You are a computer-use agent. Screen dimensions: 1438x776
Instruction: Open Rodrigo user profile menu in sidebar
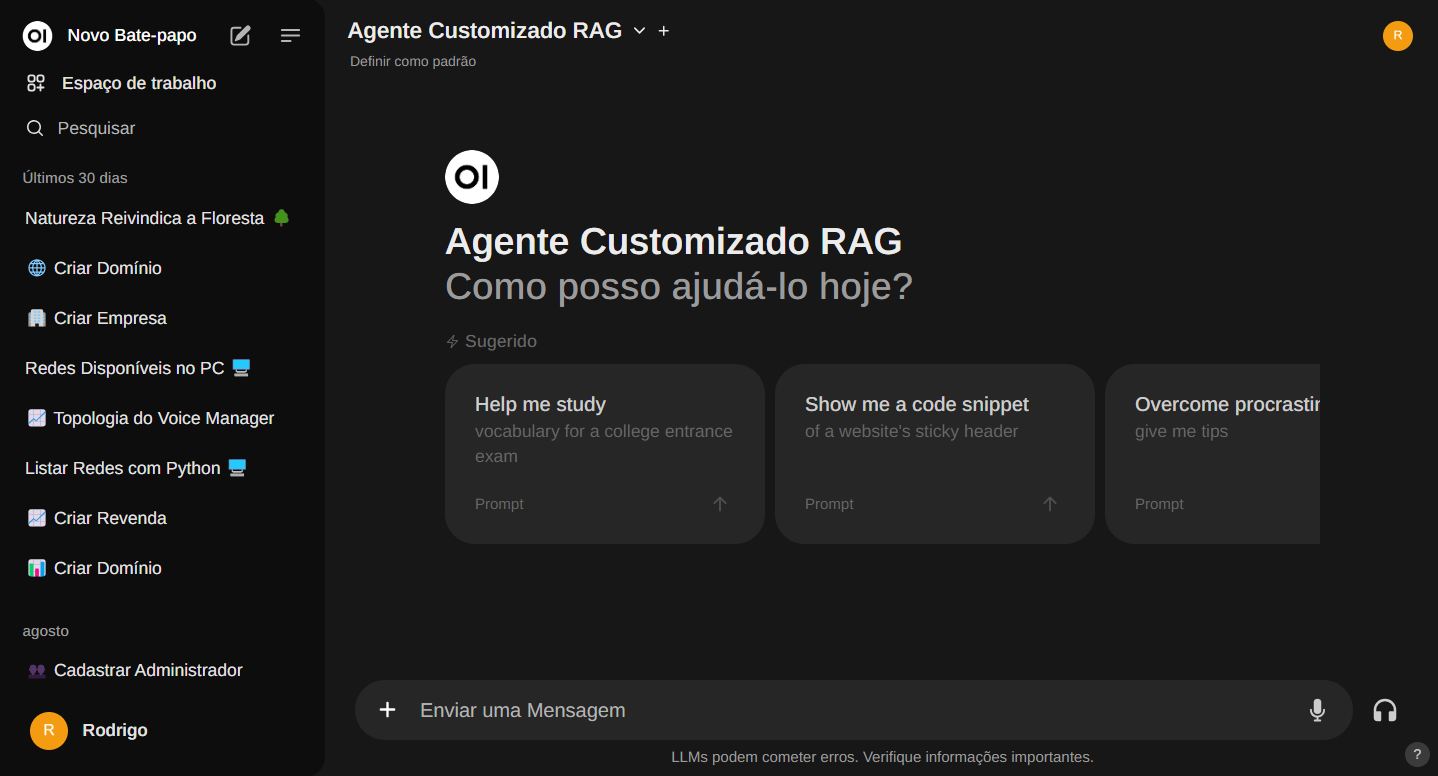tap(114, 730)
